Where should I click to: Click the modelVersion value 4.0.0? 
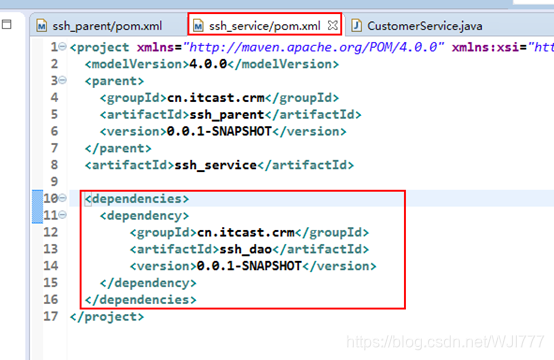(208, 64)
